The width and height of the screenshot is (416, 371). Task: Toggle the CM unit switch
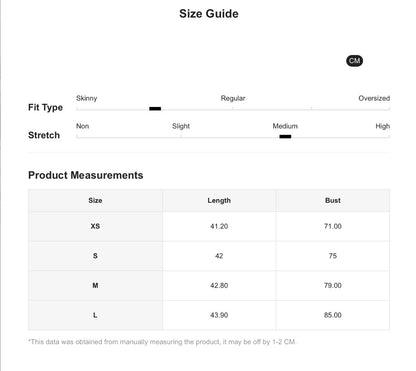(354, 61)
